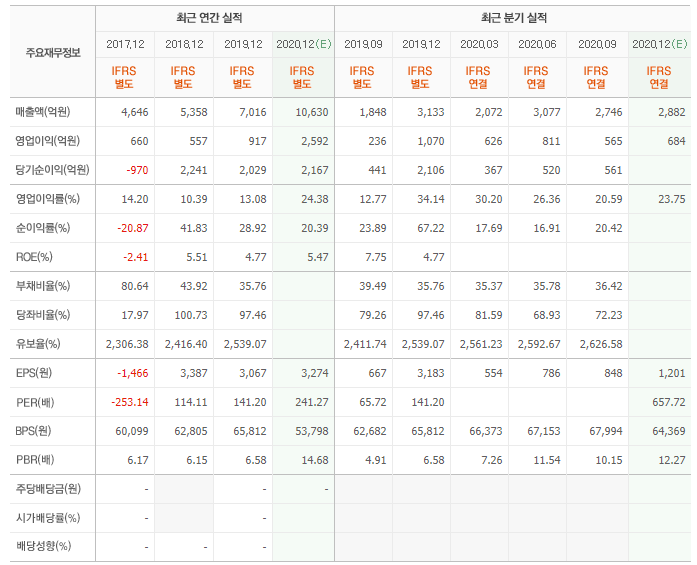
Task: Select the 부채비율(%) row label
Action: tap(43, 286)
